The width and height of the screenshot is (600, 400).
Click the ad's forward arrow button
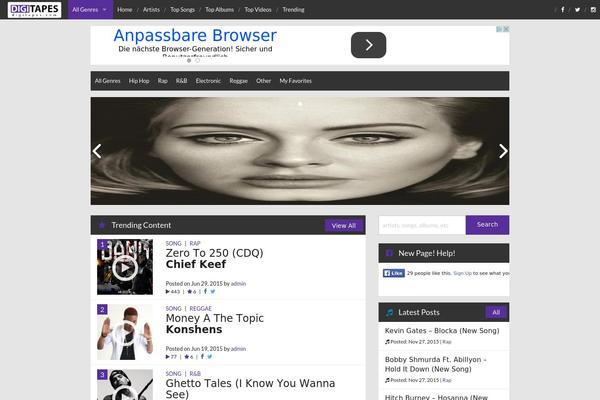368,45
